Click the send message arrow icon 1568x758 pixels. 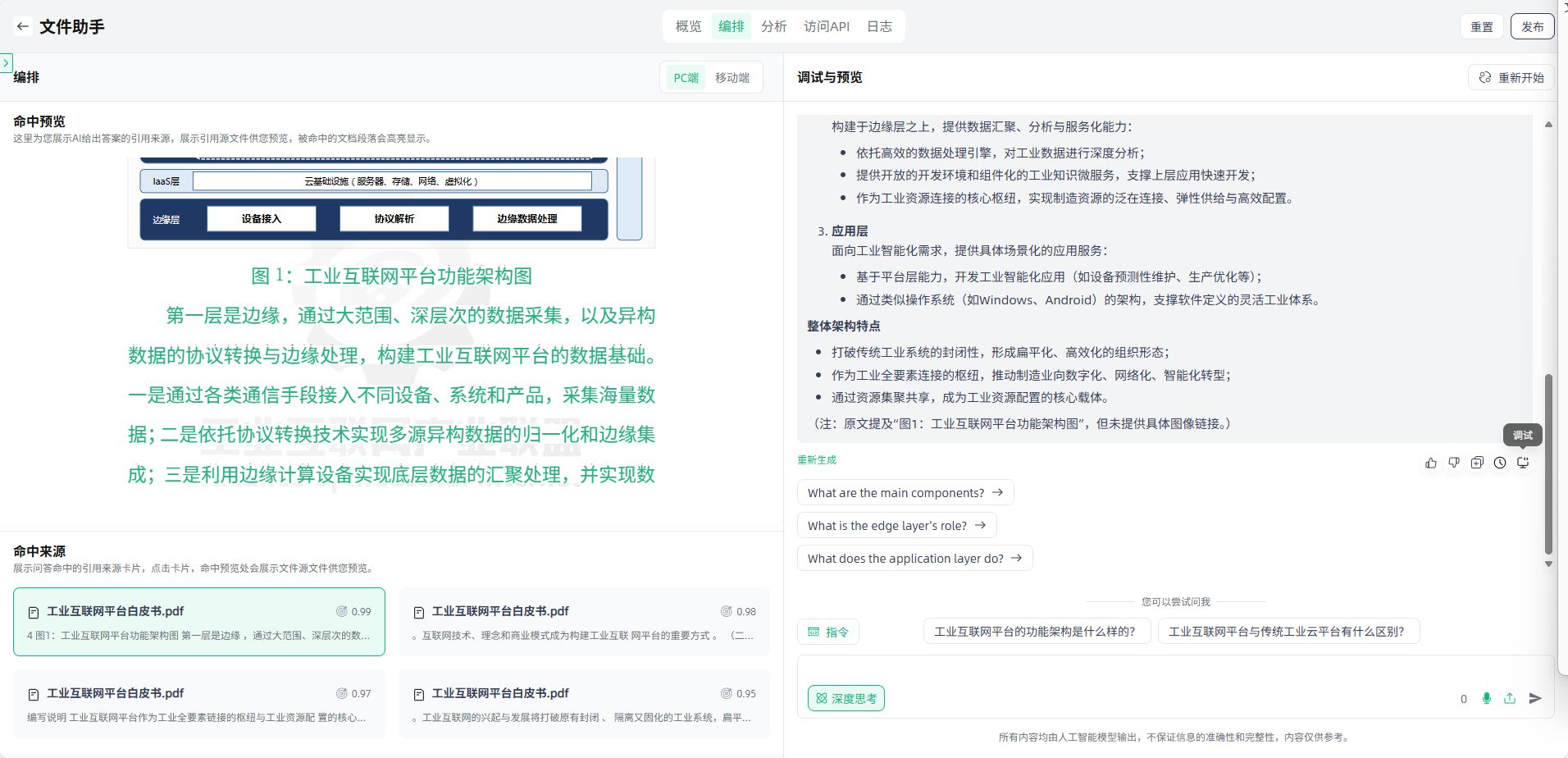tap(1535, 698)
